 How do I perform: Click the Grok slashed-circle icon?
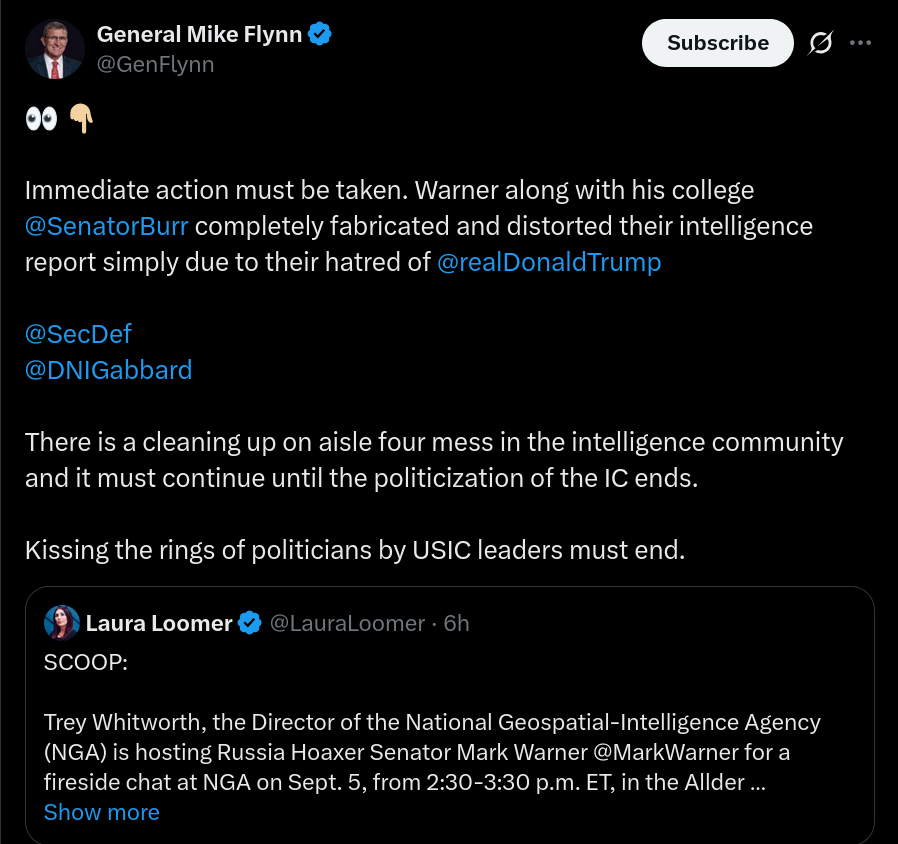point(821,43)
